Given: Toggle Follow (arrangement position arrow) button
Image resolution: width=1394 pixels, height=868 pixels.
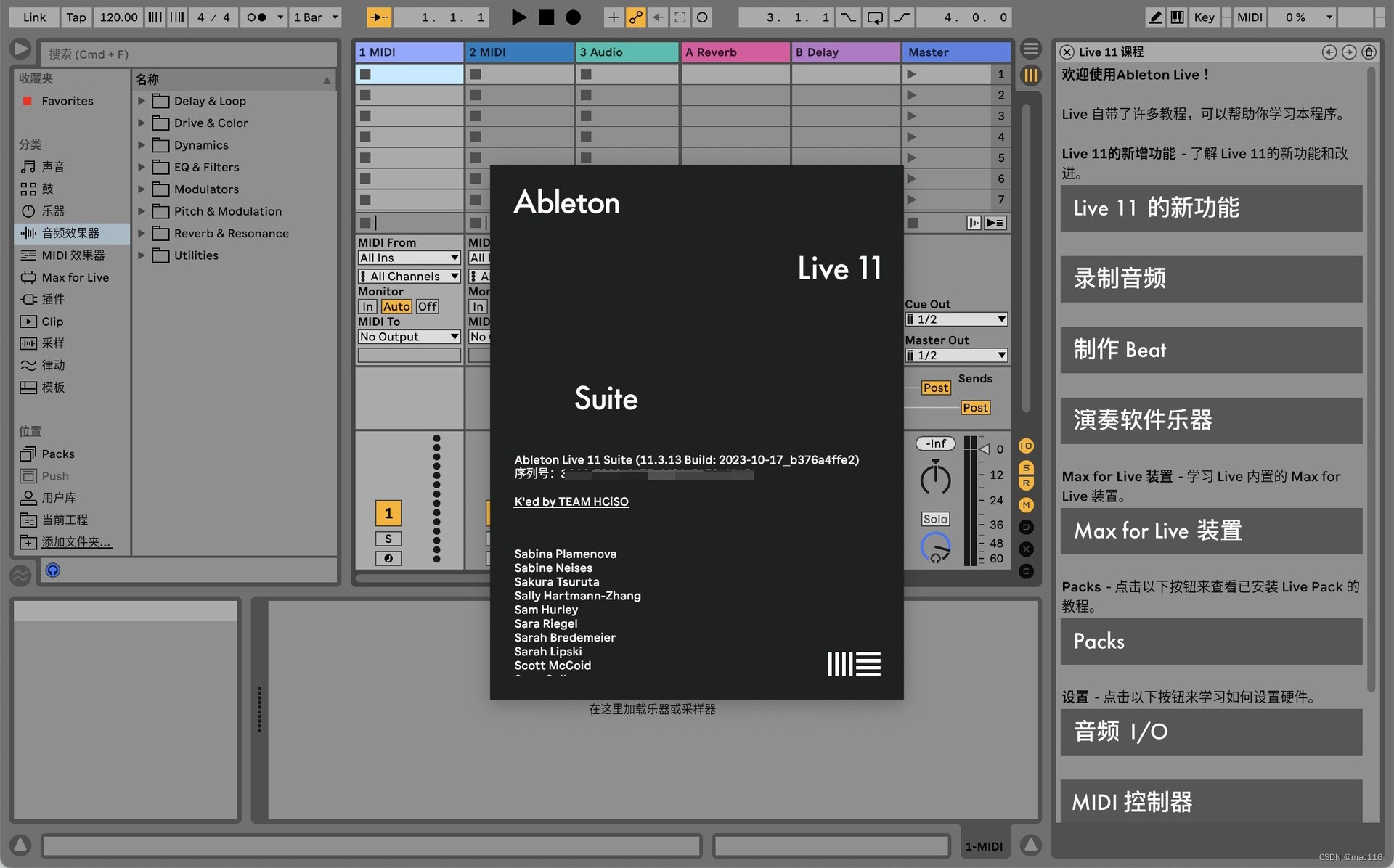Looking at the screenshot, I should [x=379, y=17].
